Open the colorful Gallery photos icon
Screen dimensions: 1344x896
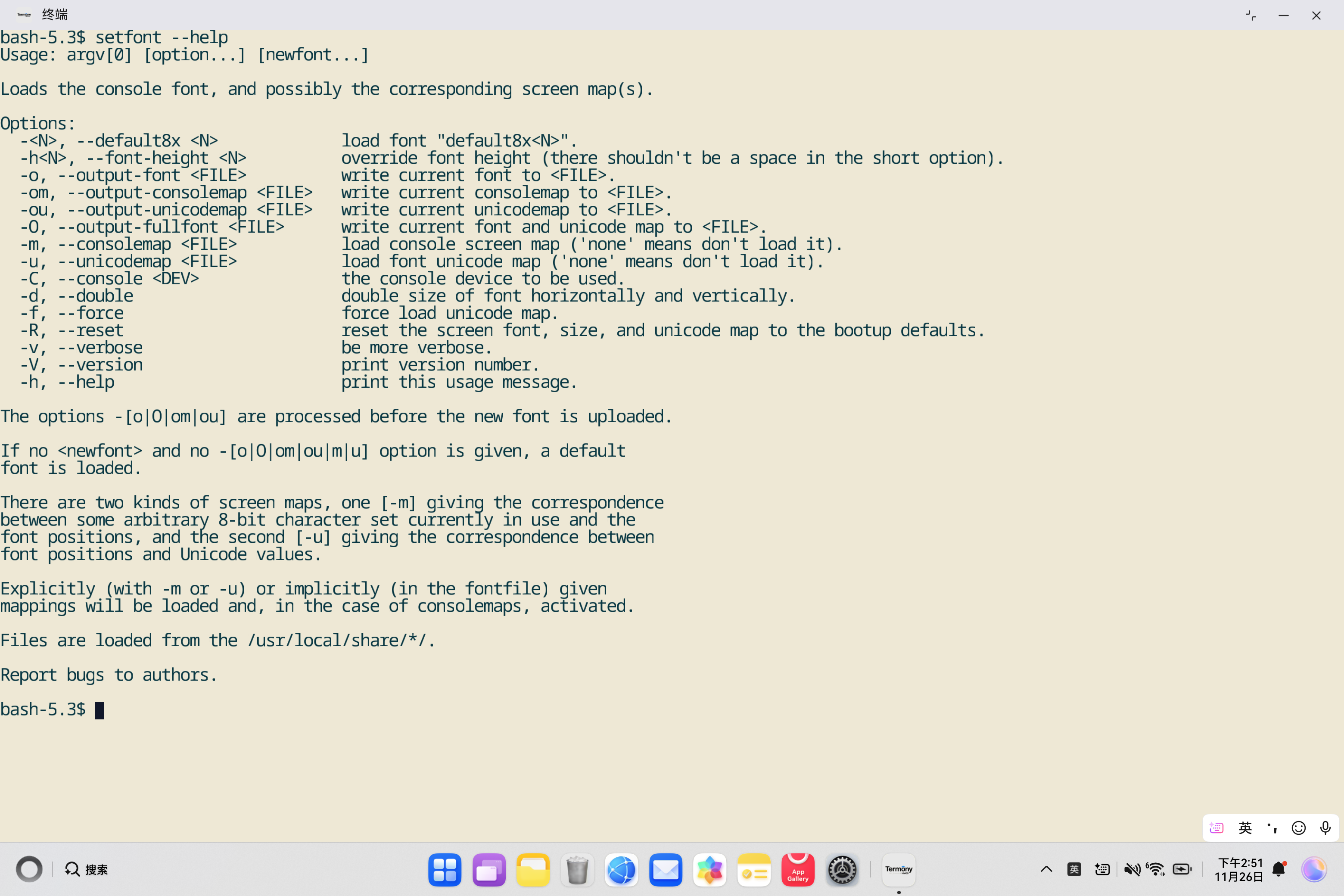click(710, 870)
